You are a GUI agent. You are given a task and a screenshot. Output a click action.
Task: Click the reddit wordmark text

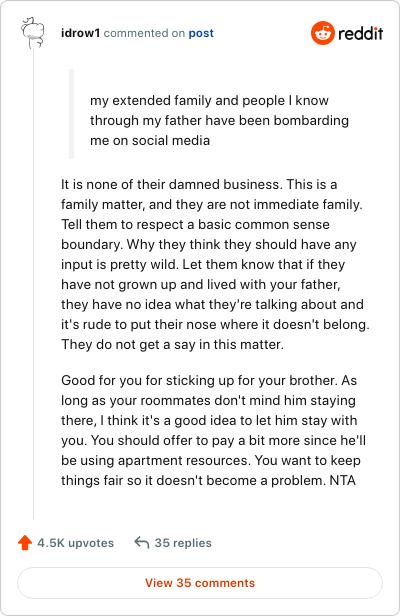361,33
